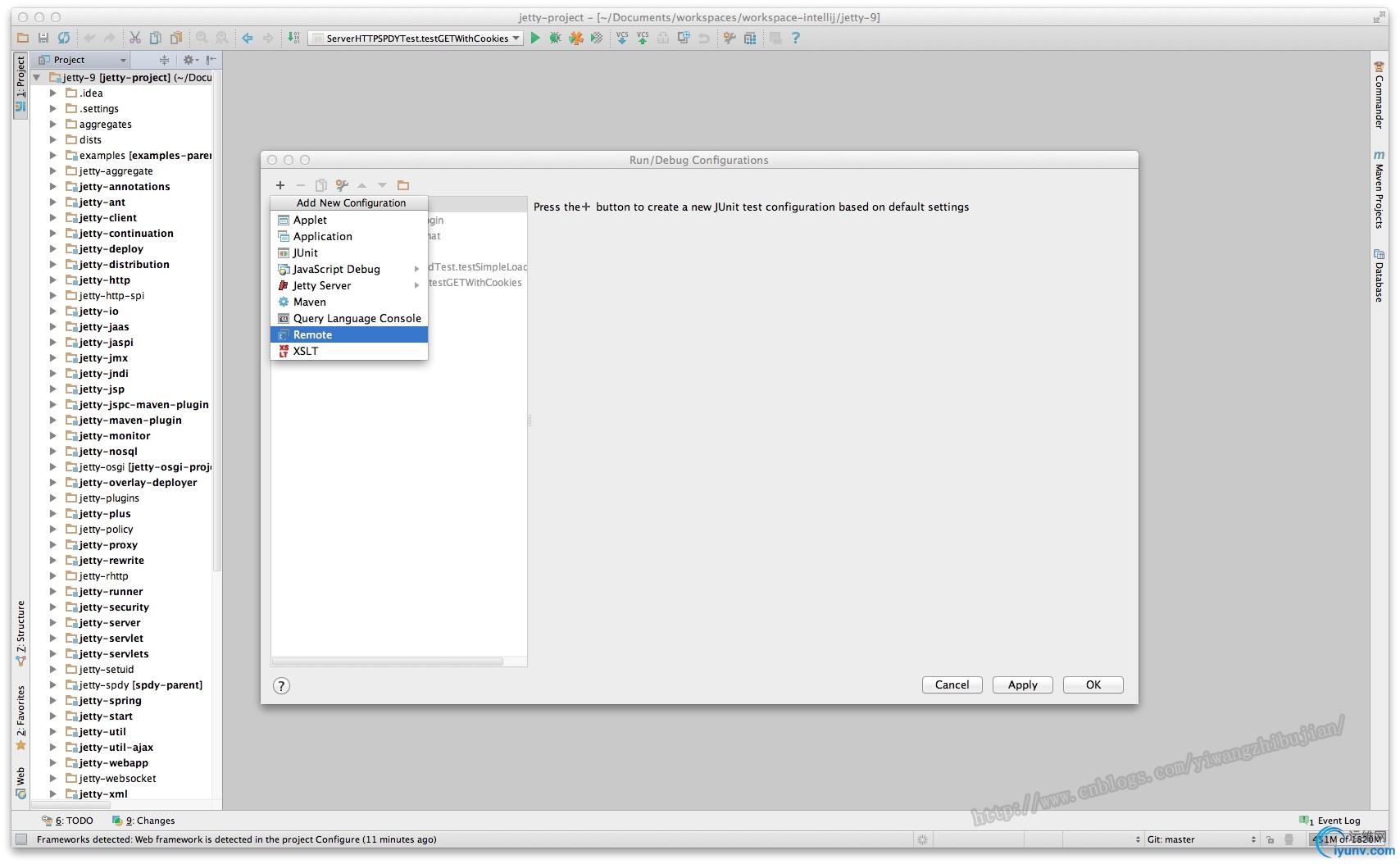Toggle the Structure tool window
The image size is (1400, 864).
pos(20,633)
